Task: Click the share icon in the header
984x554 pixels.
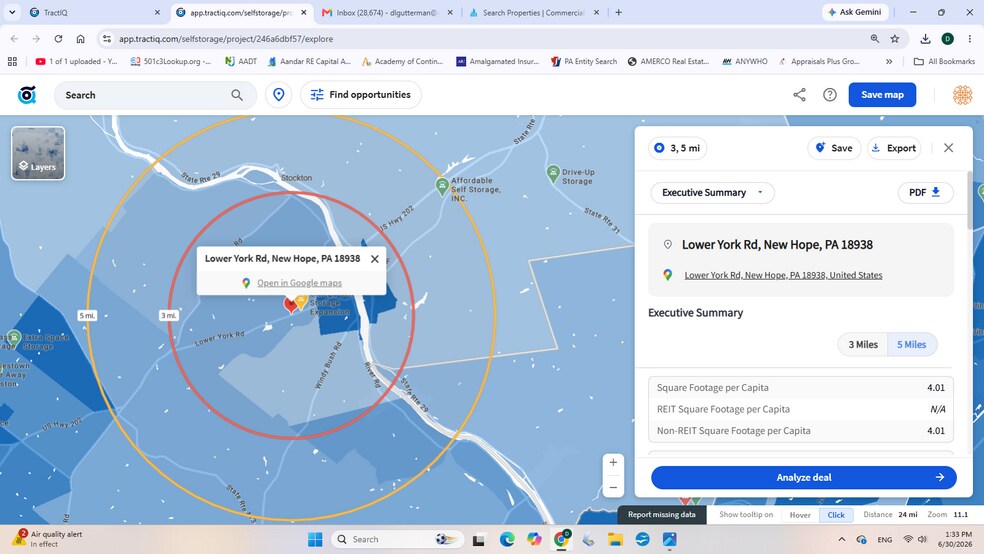Action: (799, 95)
